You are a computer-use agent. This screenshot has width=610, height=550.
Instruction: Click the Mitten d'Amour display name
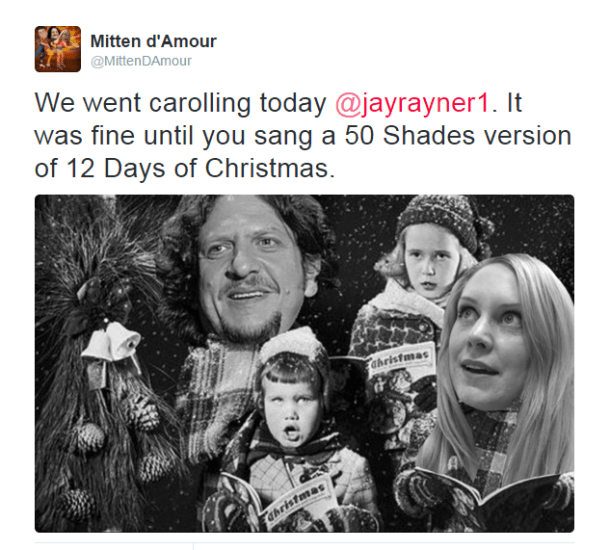point(153,41)
